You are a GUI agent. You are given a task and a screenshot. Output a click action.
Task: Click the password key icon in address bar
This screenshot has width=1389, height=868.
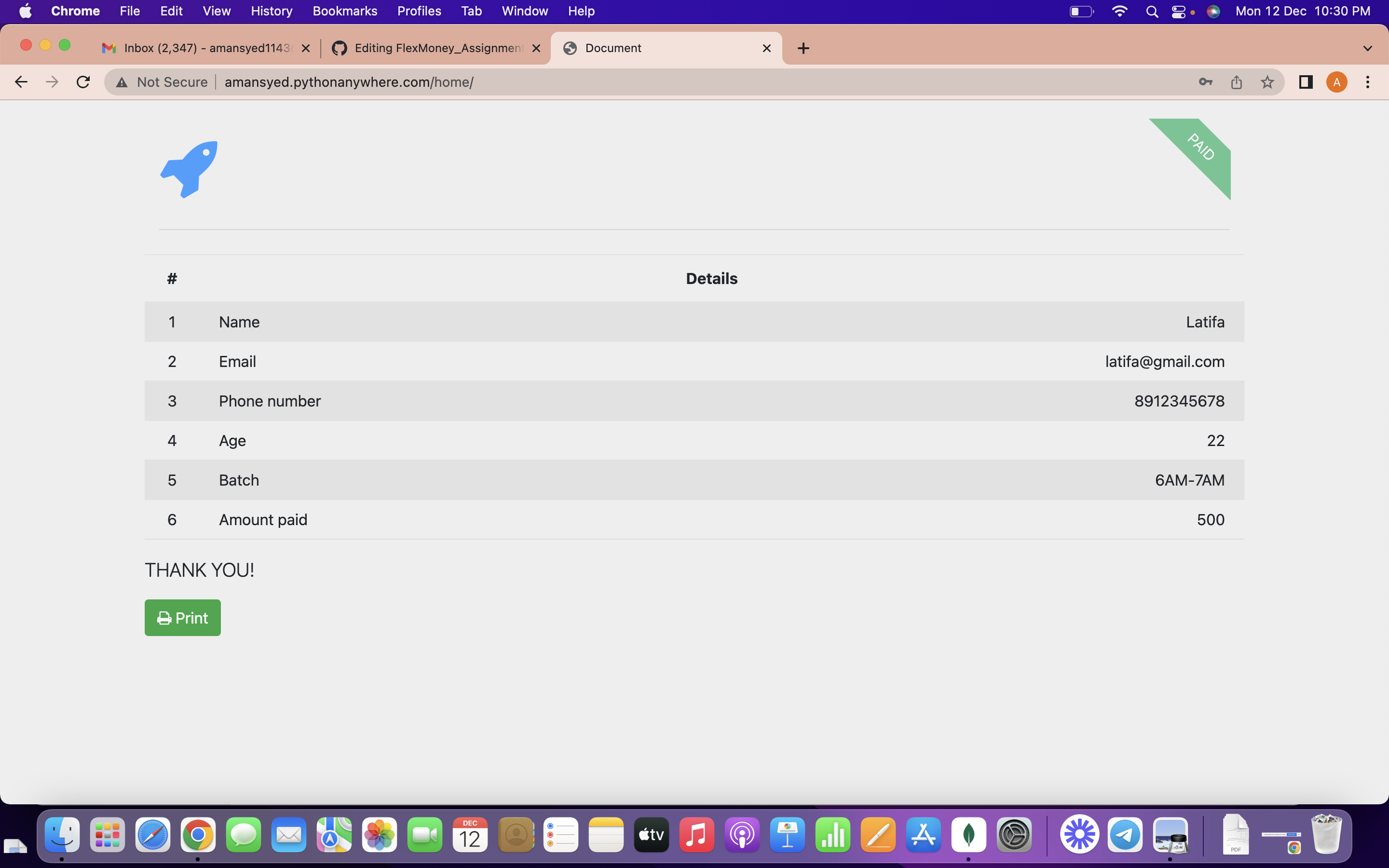coord(1205,82)
